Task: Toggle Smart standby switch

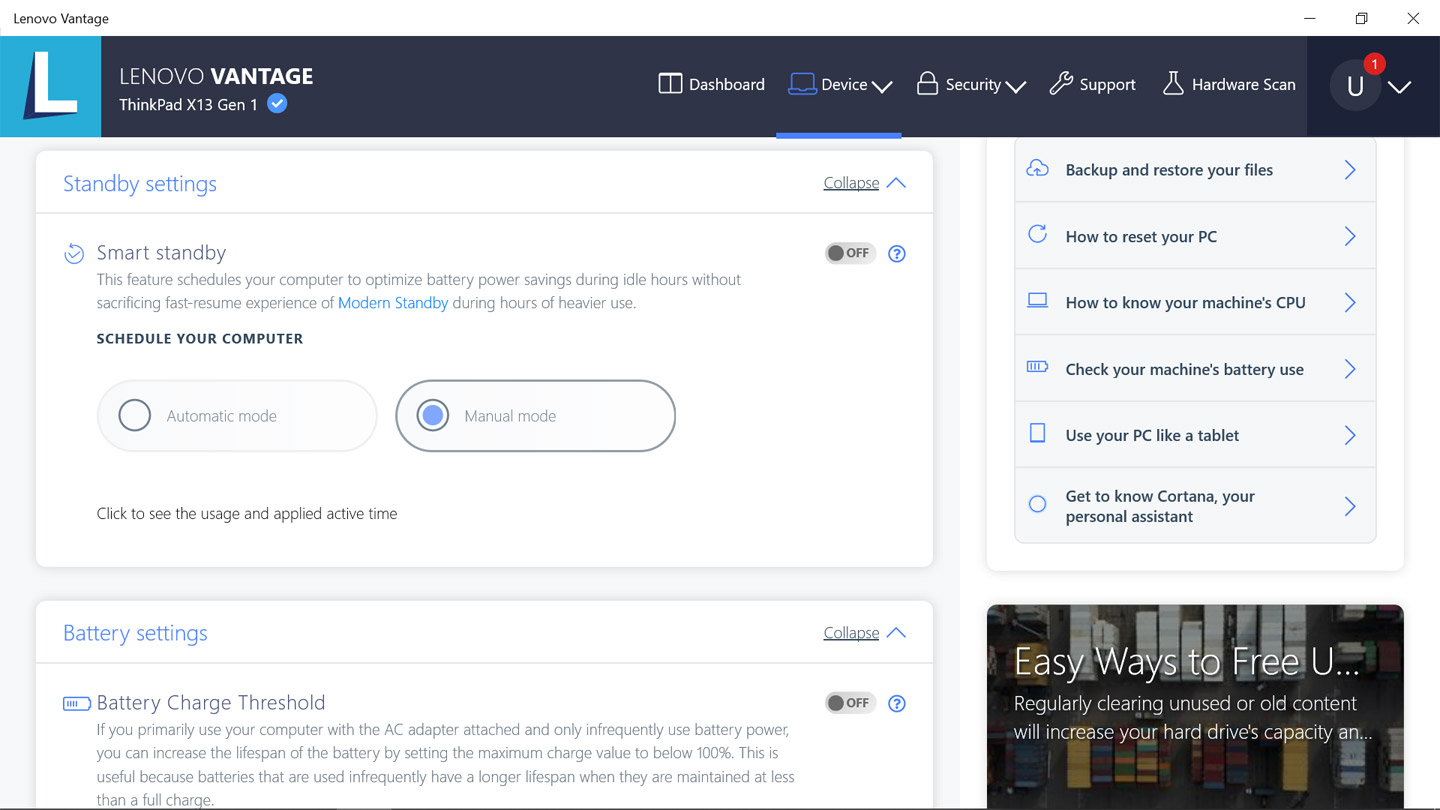Action: [850, 253]
